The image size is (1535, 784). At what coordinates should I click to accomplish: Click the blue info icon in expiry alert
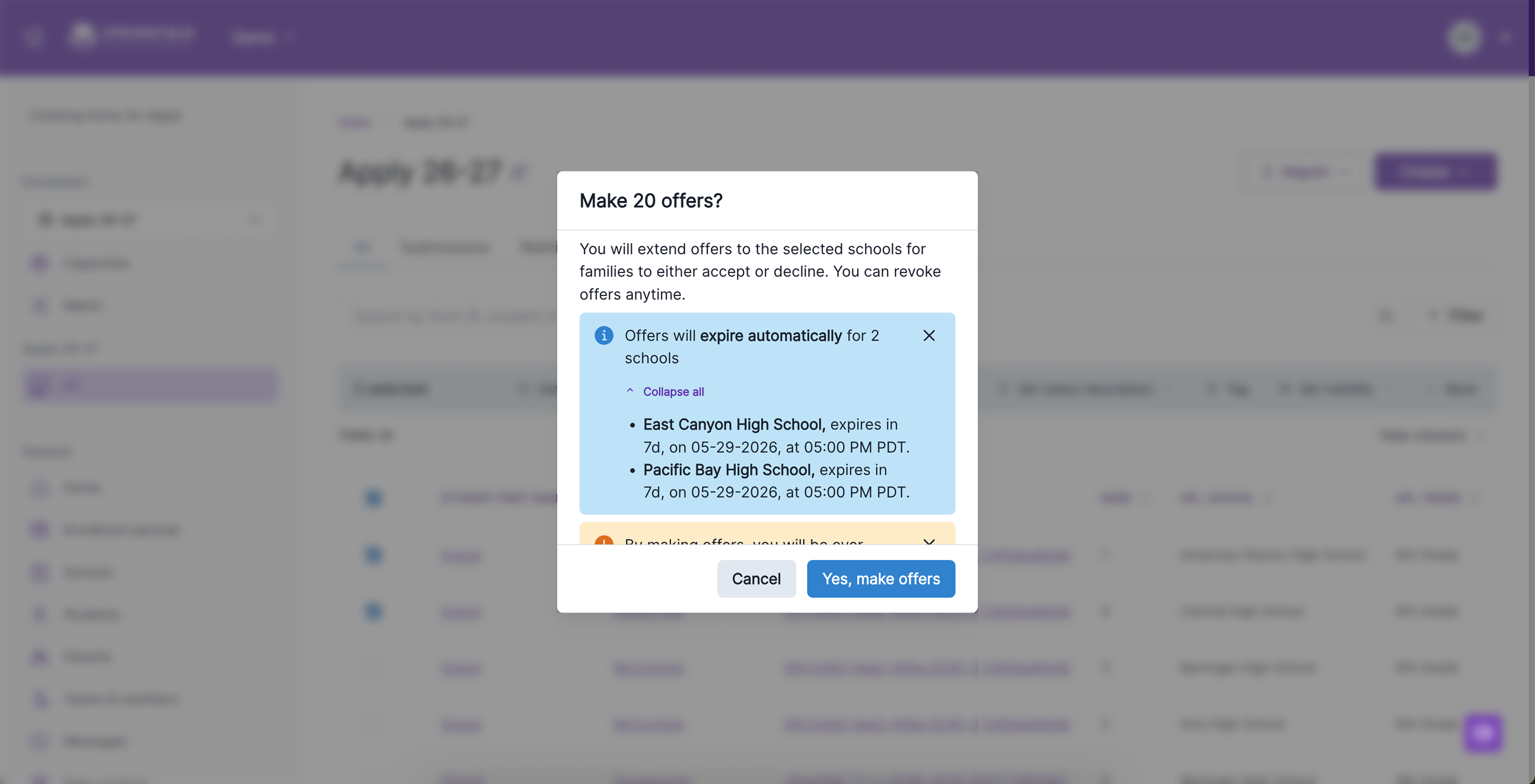click(x=604, y=335)
